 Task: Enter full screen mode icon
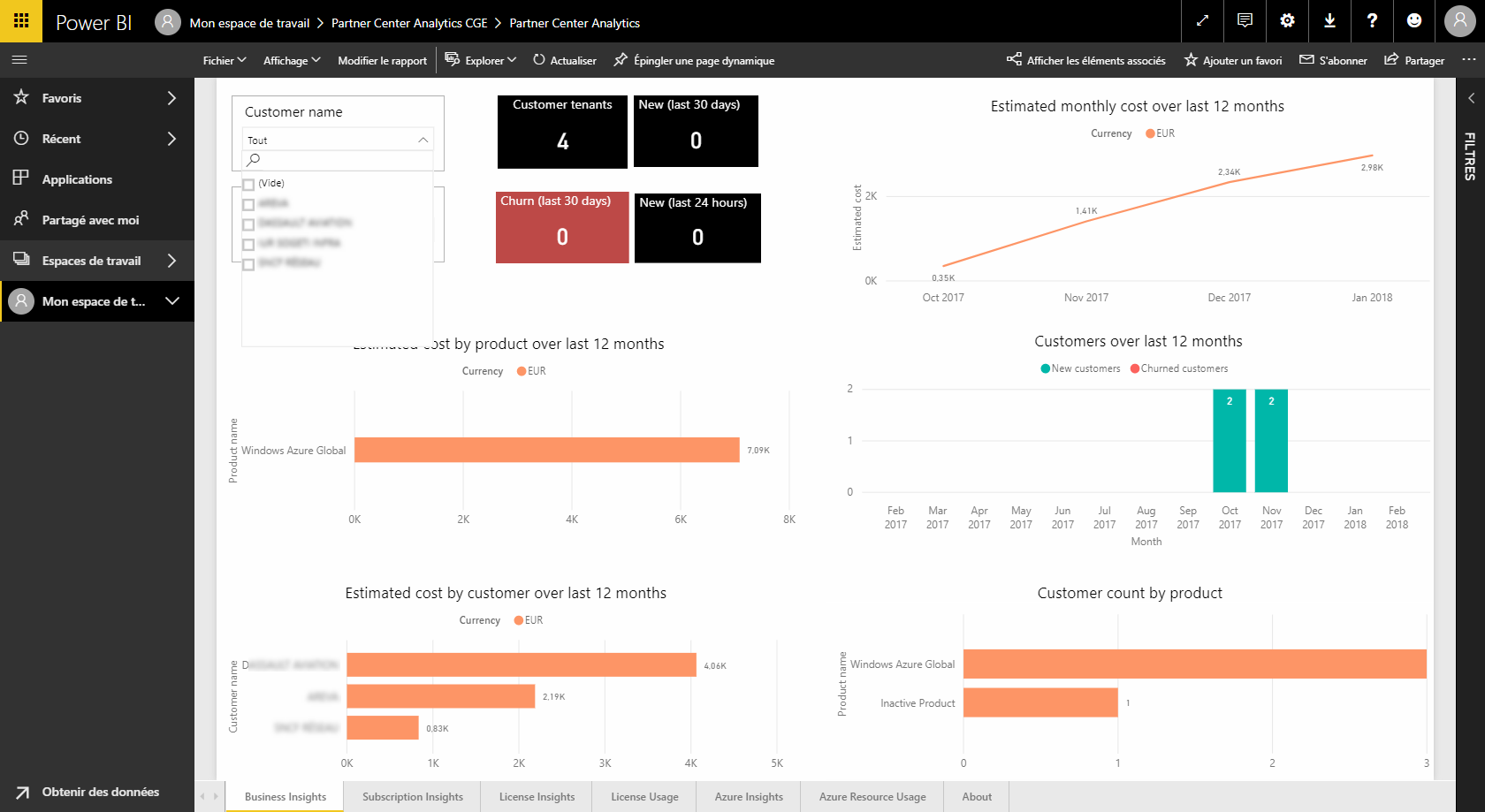[1202, 21]
